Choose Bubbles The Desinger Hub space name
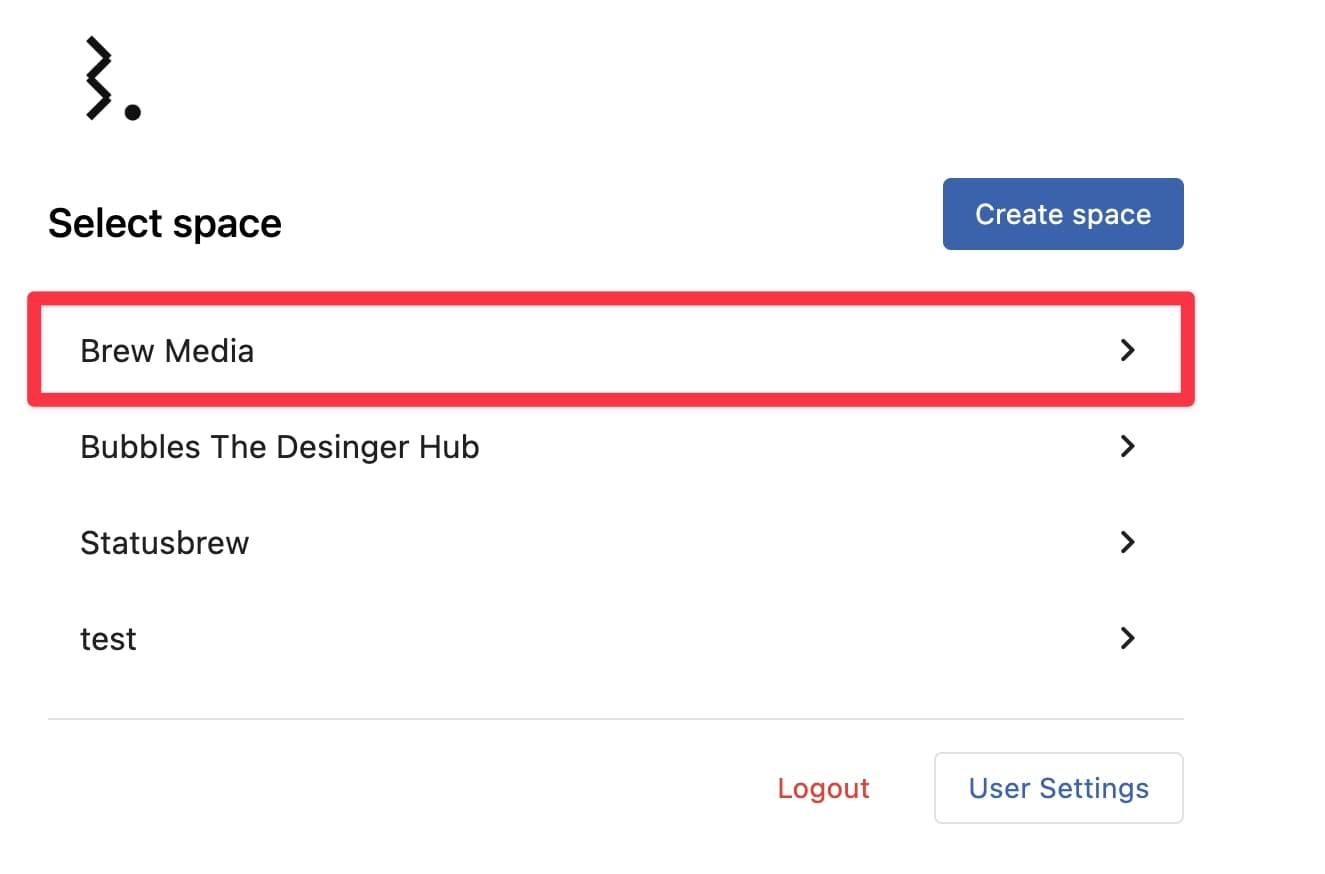 (279, 447)
